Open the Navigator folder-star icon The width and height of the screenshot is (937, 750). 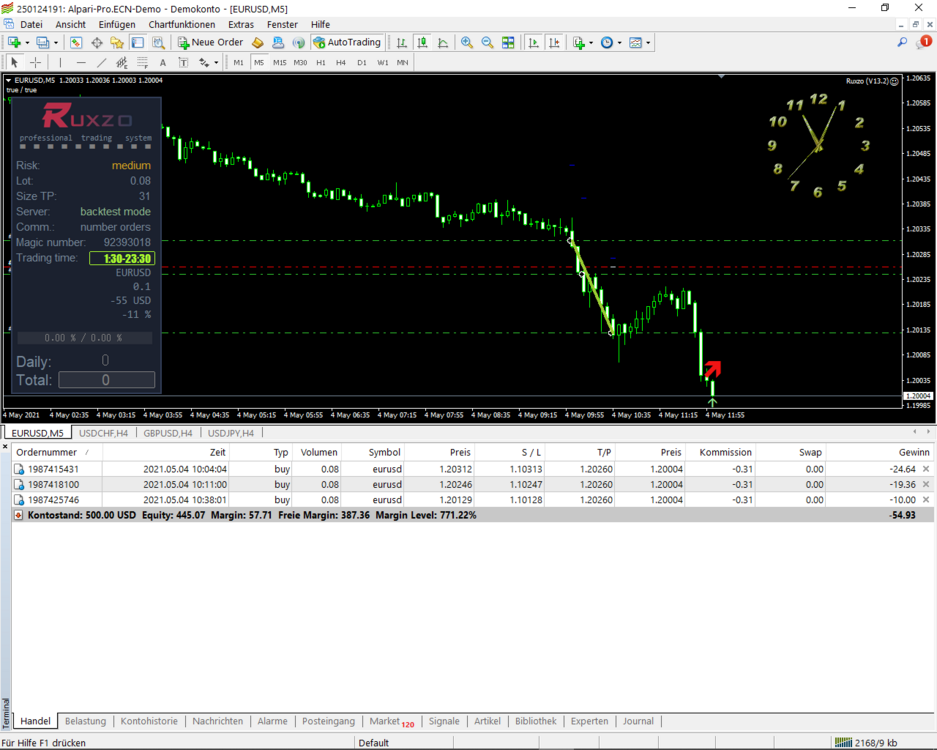click(117, 42)
